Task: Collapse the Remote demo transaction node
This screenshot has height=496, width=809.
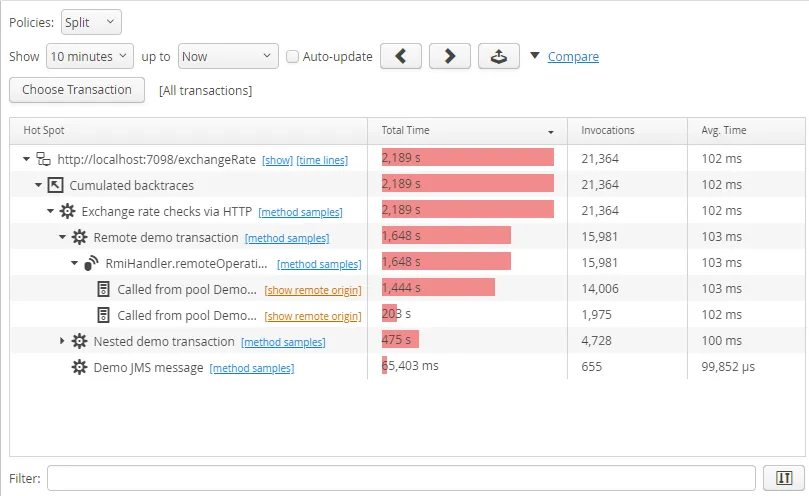Action: (x=62, y=237)
